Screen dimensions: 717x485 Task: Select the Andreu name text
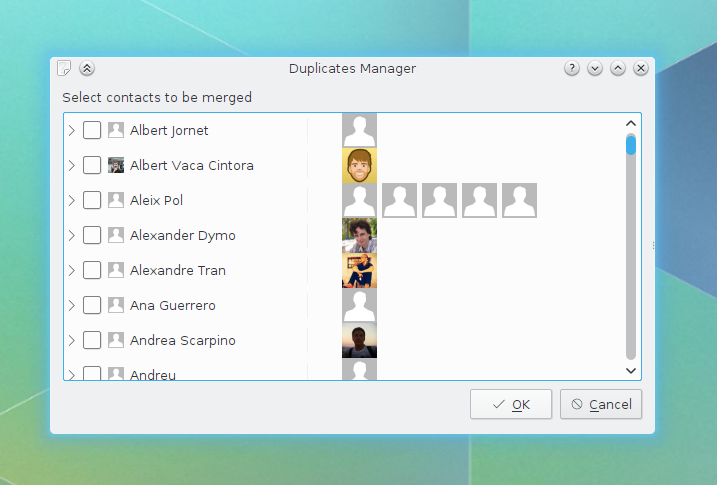(153, 375)
